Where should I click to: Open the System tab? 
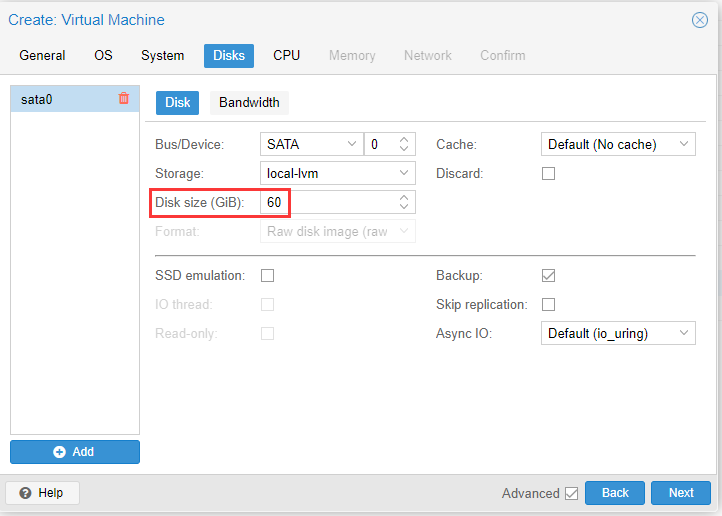162,55
